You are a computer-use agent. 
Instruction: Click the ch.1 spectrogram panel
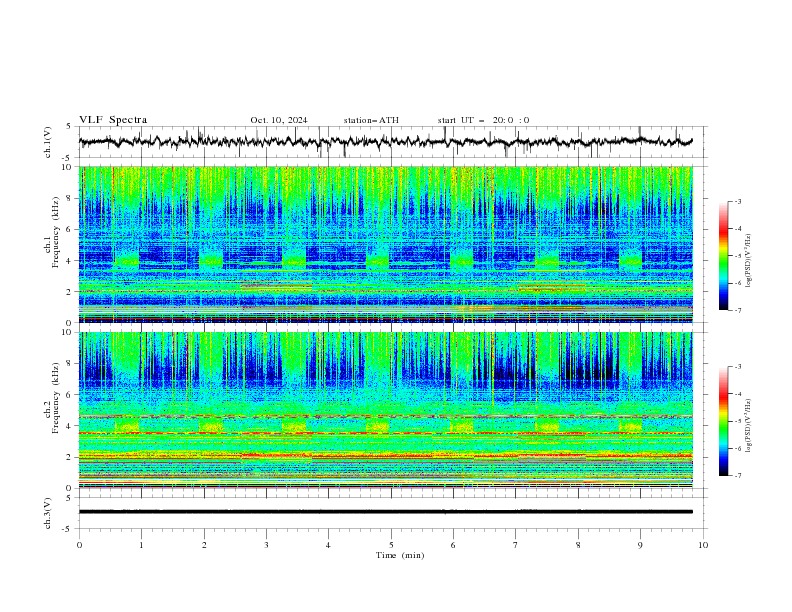[385, 244]
